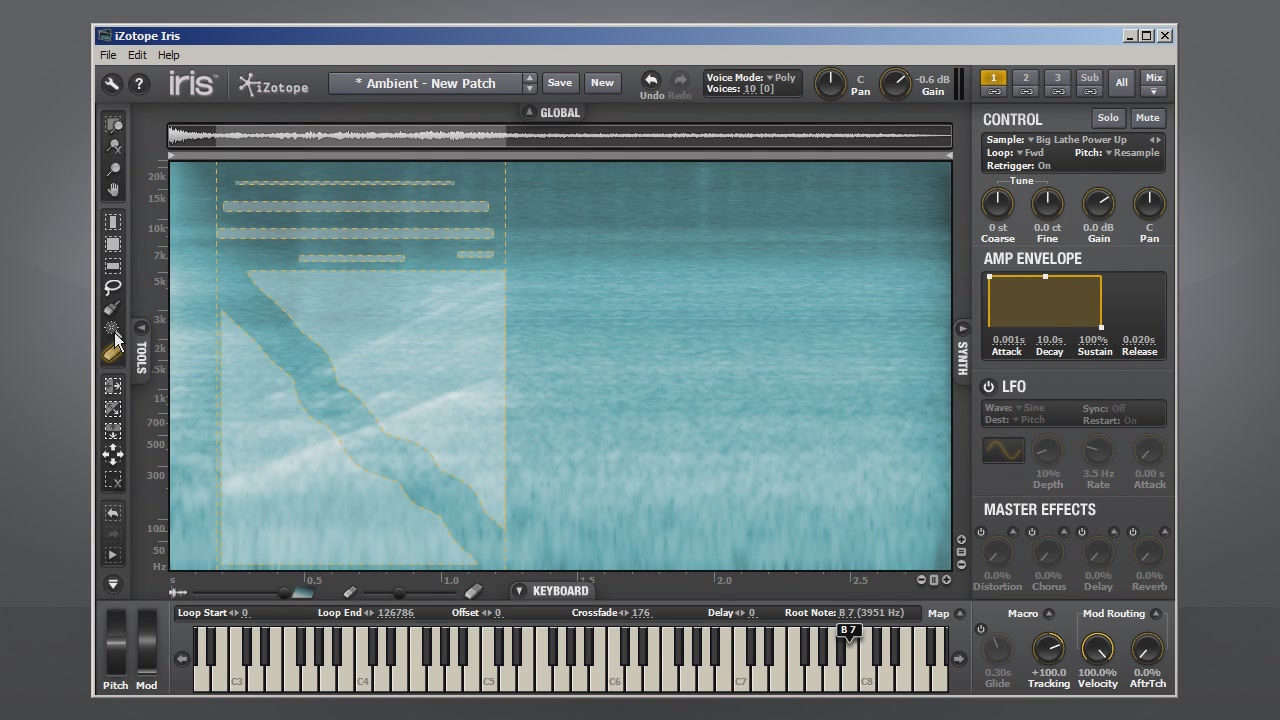This screenshot has height=720, width=1280.
Task: Select the move selection arrows tool
Action: [x=113, y=455]
